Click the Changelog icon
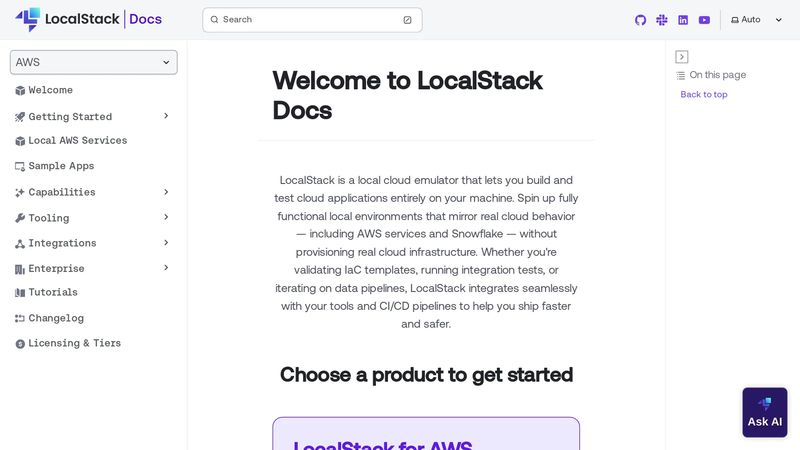Image resolution: width=800 pixels, height=450 pixels. [20, 318]
